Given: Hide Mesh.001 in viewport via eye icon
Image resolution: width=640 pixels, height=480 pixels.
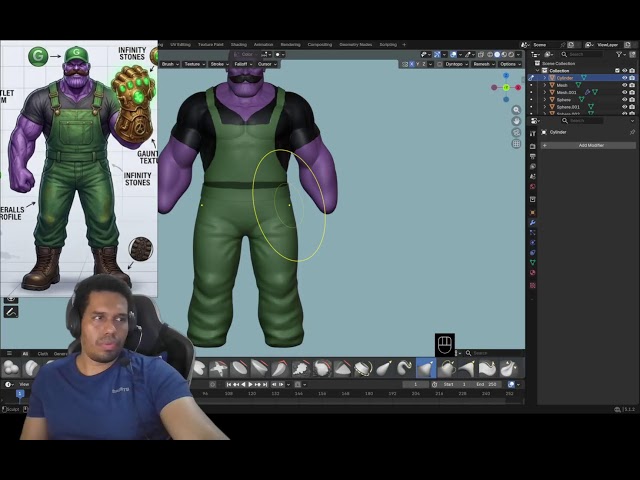Looking at the screenshot, I should tap(624, 92).
